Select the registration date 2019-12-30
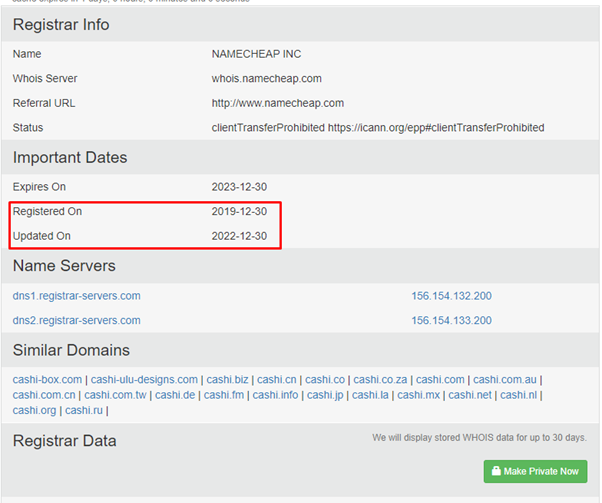The height and width of the screenshot is (503, 602). coord(239,212)
